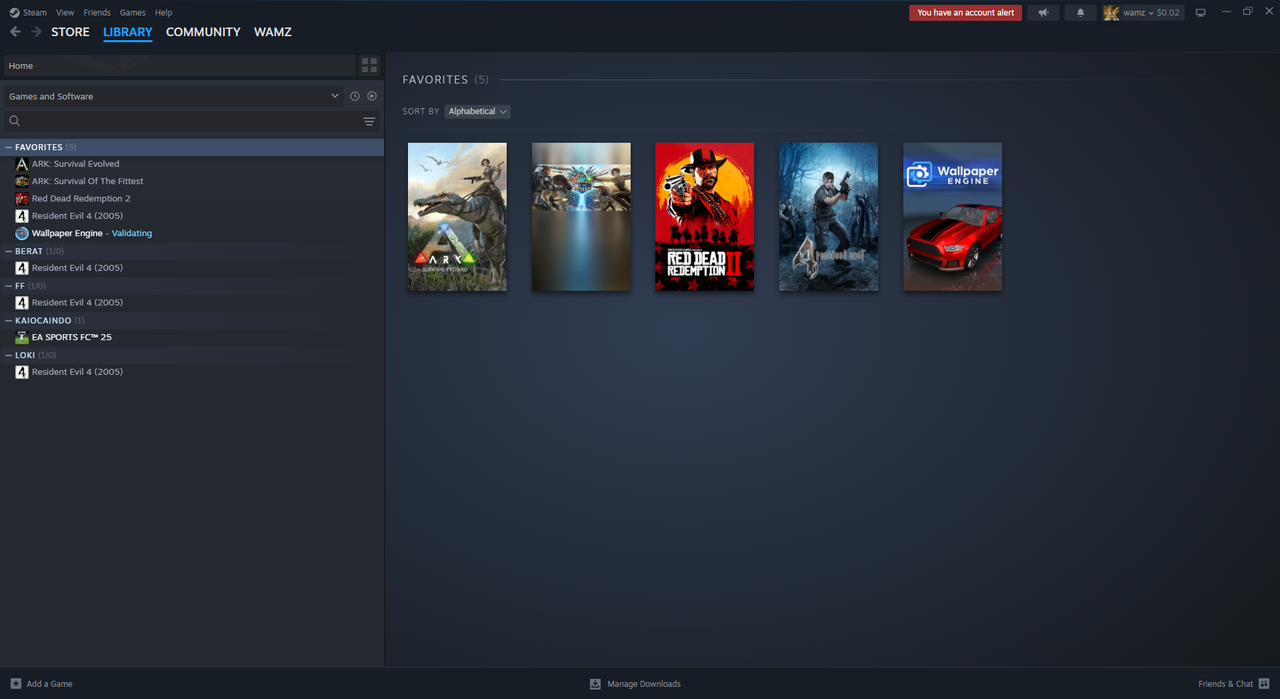Open the Resident Evil 4 cover art

829,217
